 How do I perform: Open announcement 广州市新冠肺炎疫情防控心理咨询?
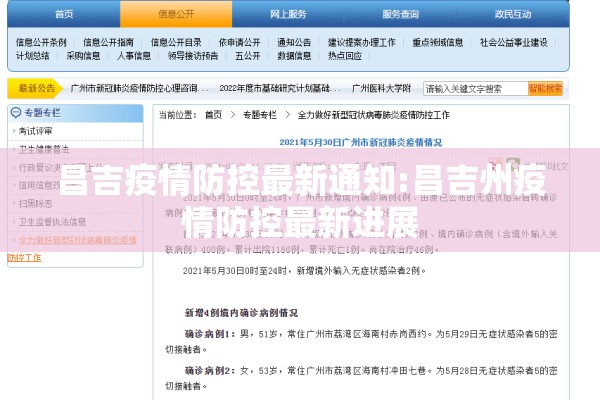(x=140, y=88)
